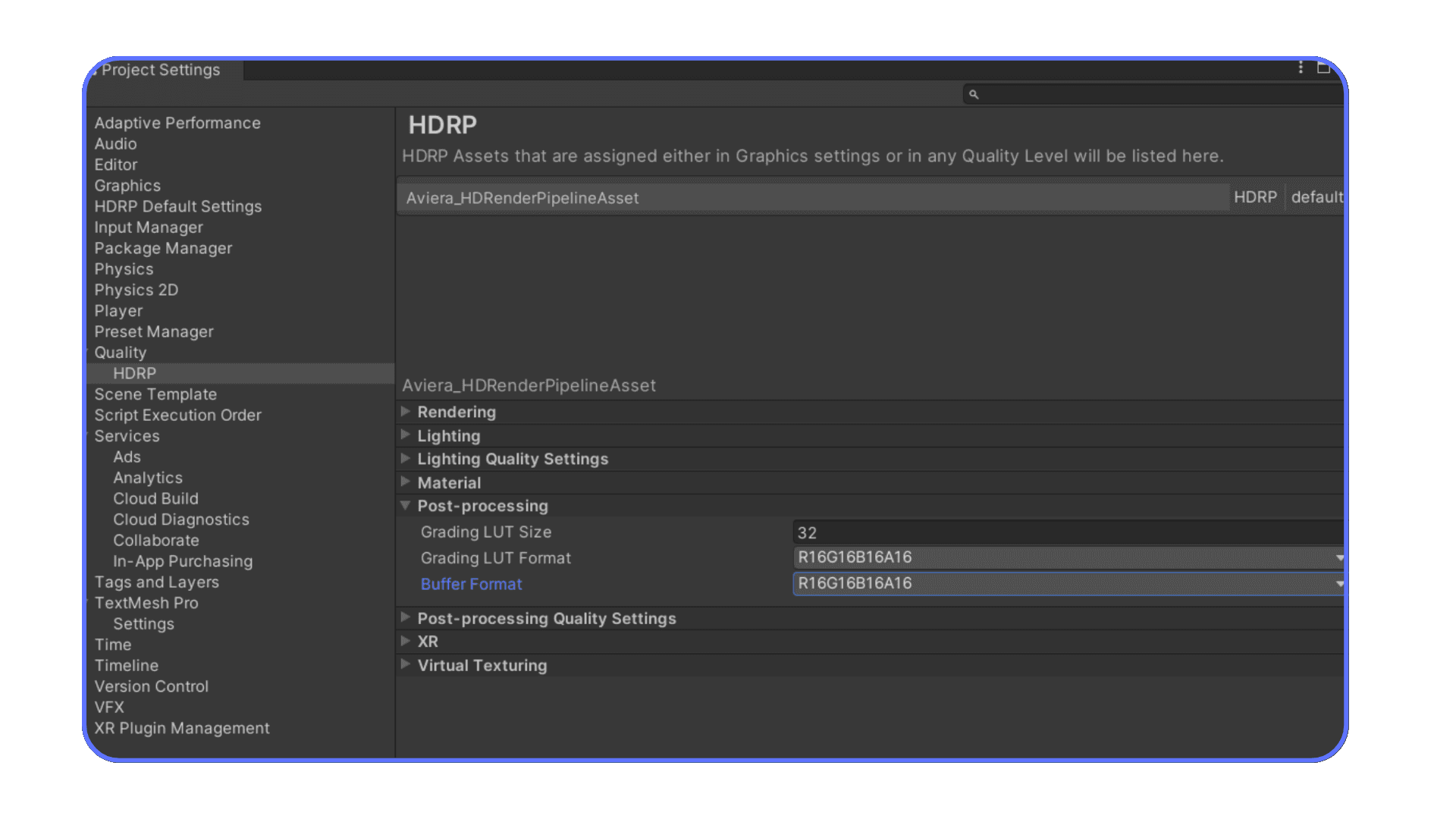Select Quality settings
Screen dimensions: 1456x819
tap(121, 353)
